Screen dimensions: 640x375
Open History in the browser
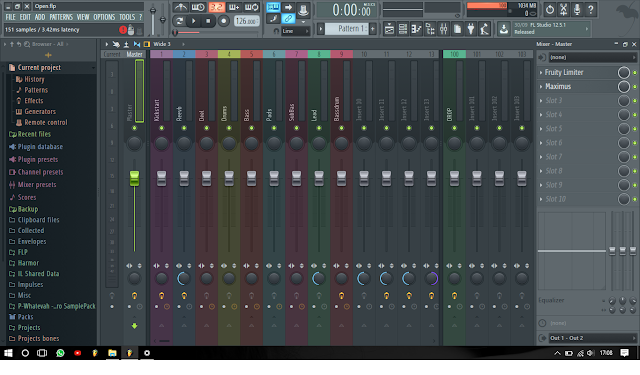tap(34, 79)
